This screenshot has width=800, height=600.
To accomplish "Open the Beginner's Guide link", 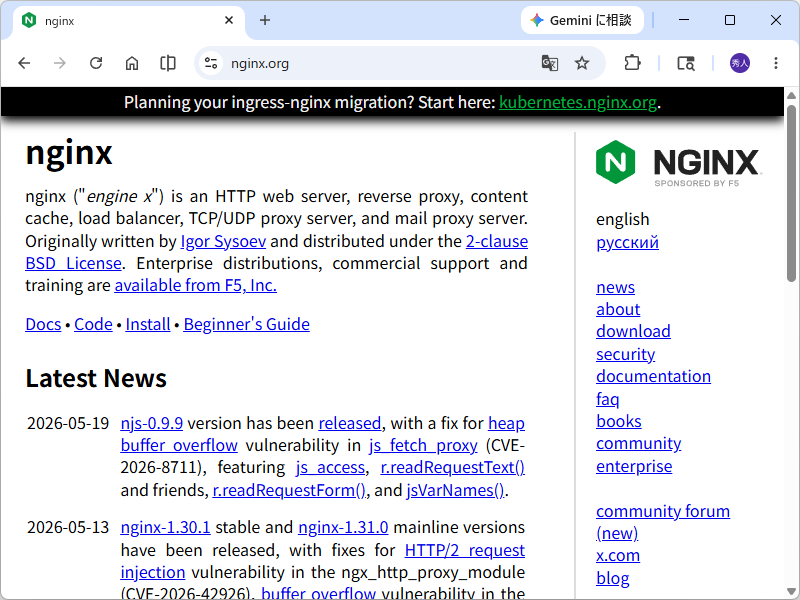I will [x=246, y=324].
